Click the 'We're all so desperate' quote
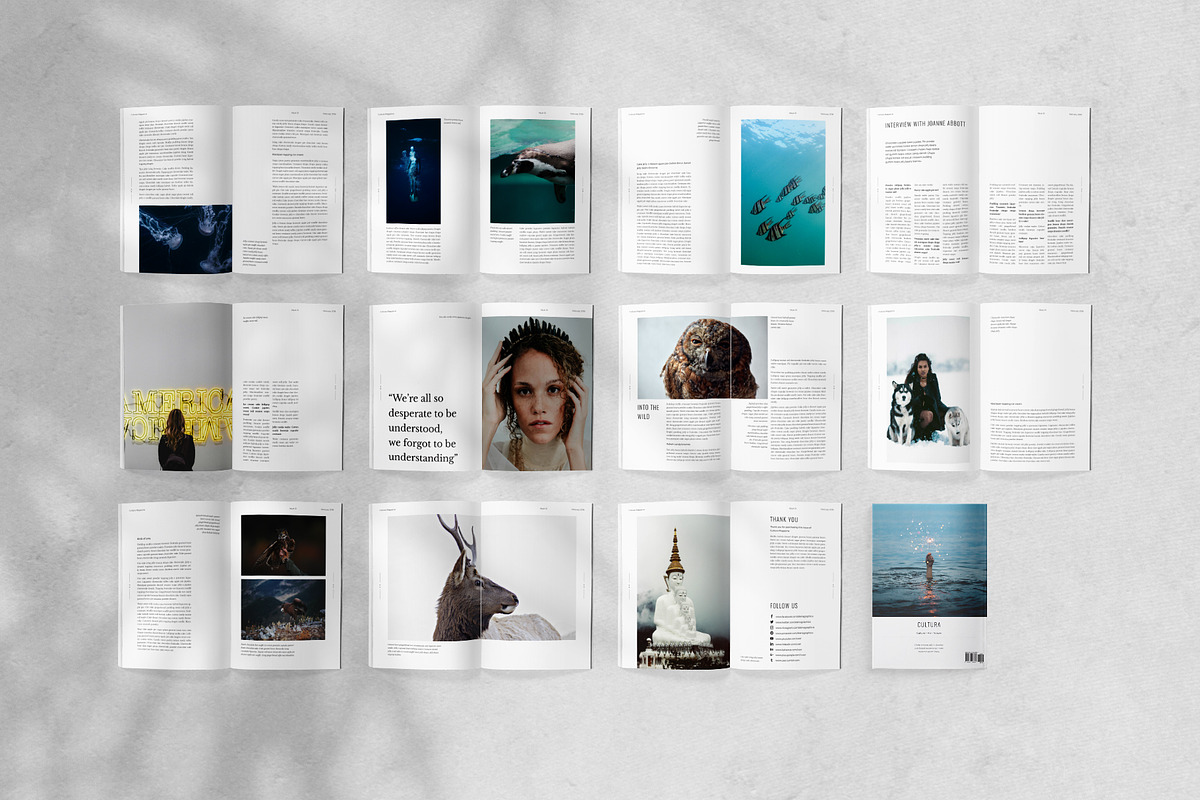The width and height of the screenshot is (1200, 800). pyautogui.click(x=422, y=427)
